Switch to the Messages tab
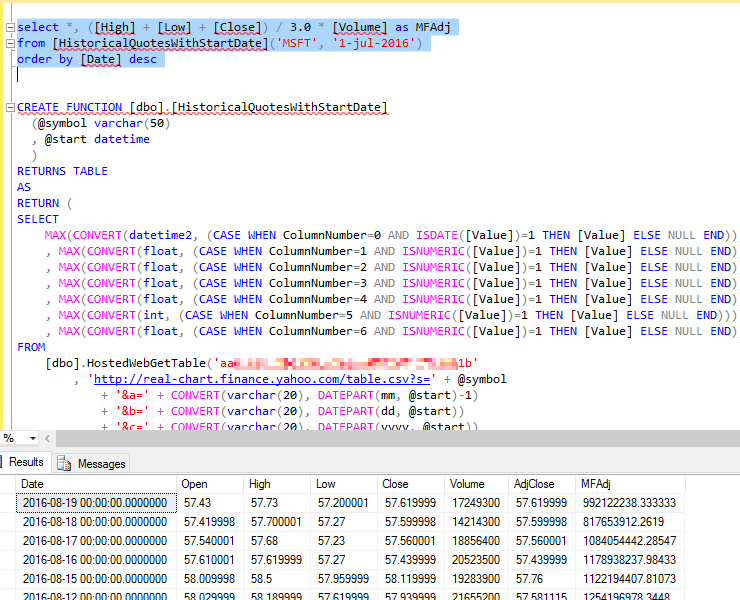The width and height of the screenshot is (740, 600). point(101,463)
